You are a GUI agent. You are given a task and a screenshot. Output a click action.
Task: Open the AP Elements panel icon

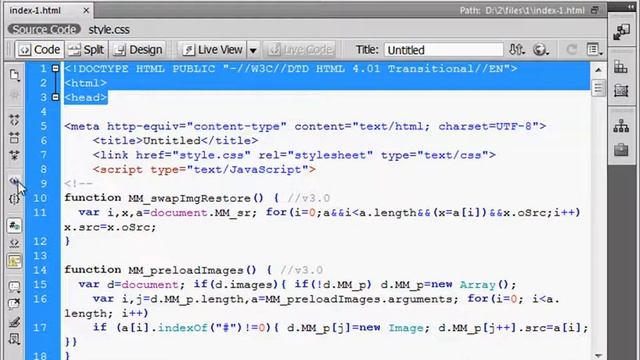tap(621, 91)
